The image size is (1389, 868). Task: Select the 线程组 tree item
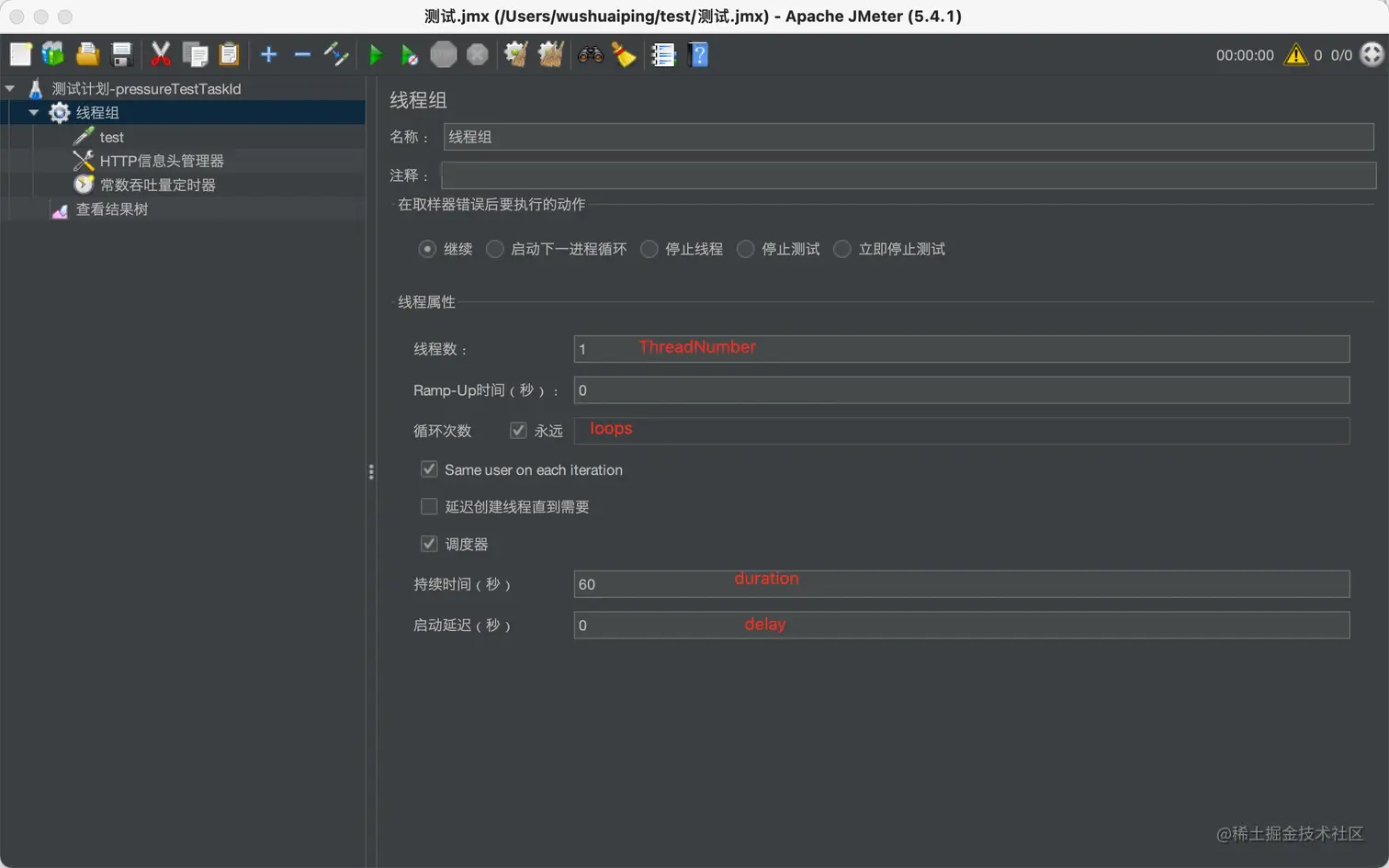coord(97,112)
